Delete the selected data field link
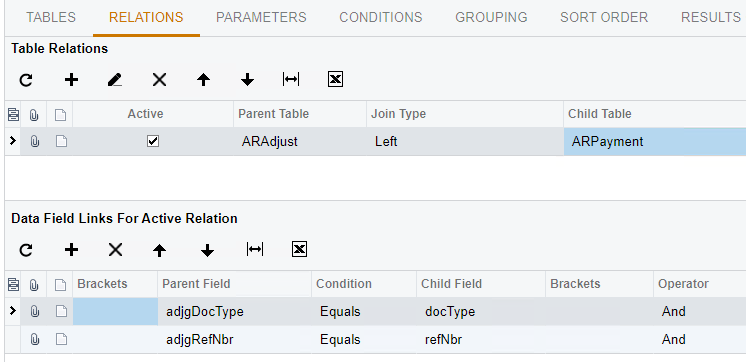This screenshot has height=362, width=746. 116,250
